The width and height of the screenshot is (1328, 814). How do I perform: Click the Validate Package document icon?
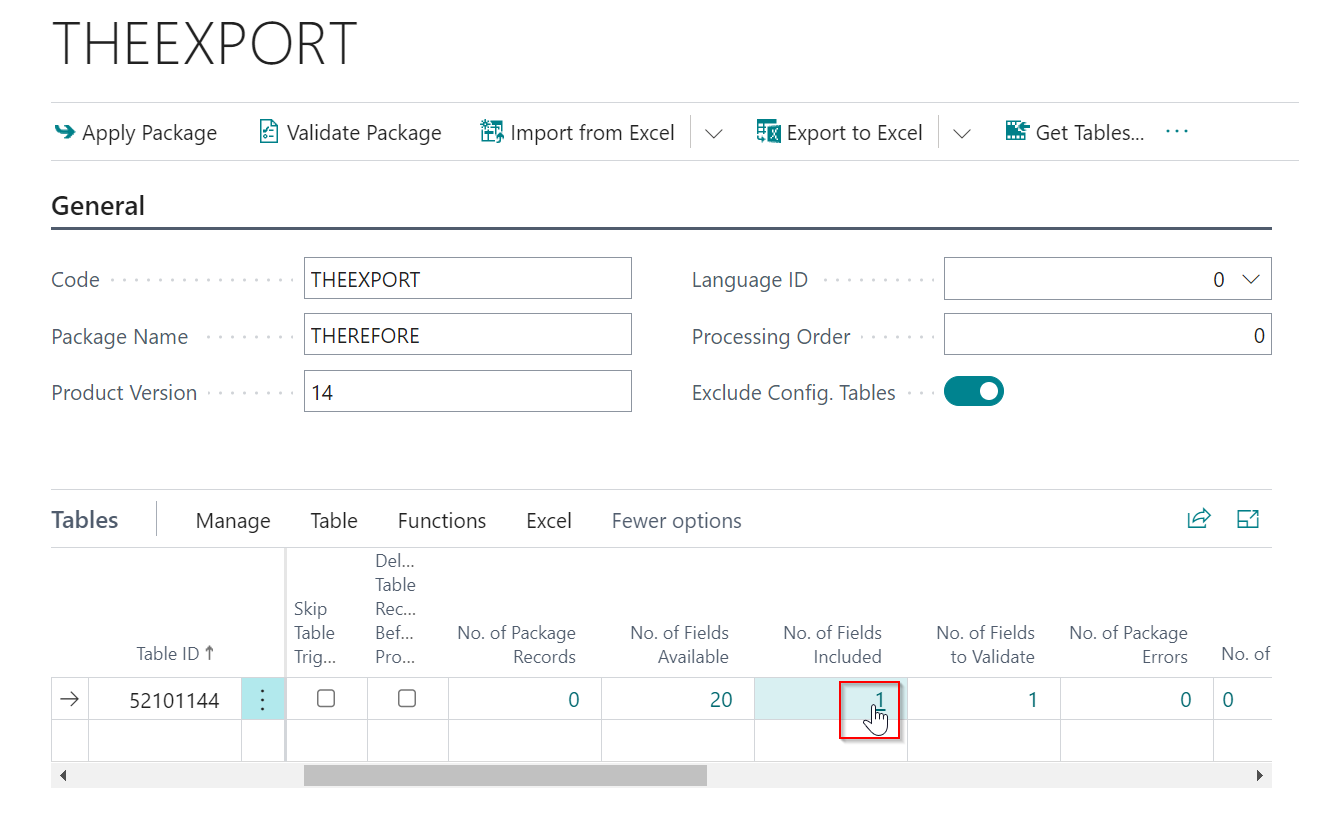[x=268, y=132]
